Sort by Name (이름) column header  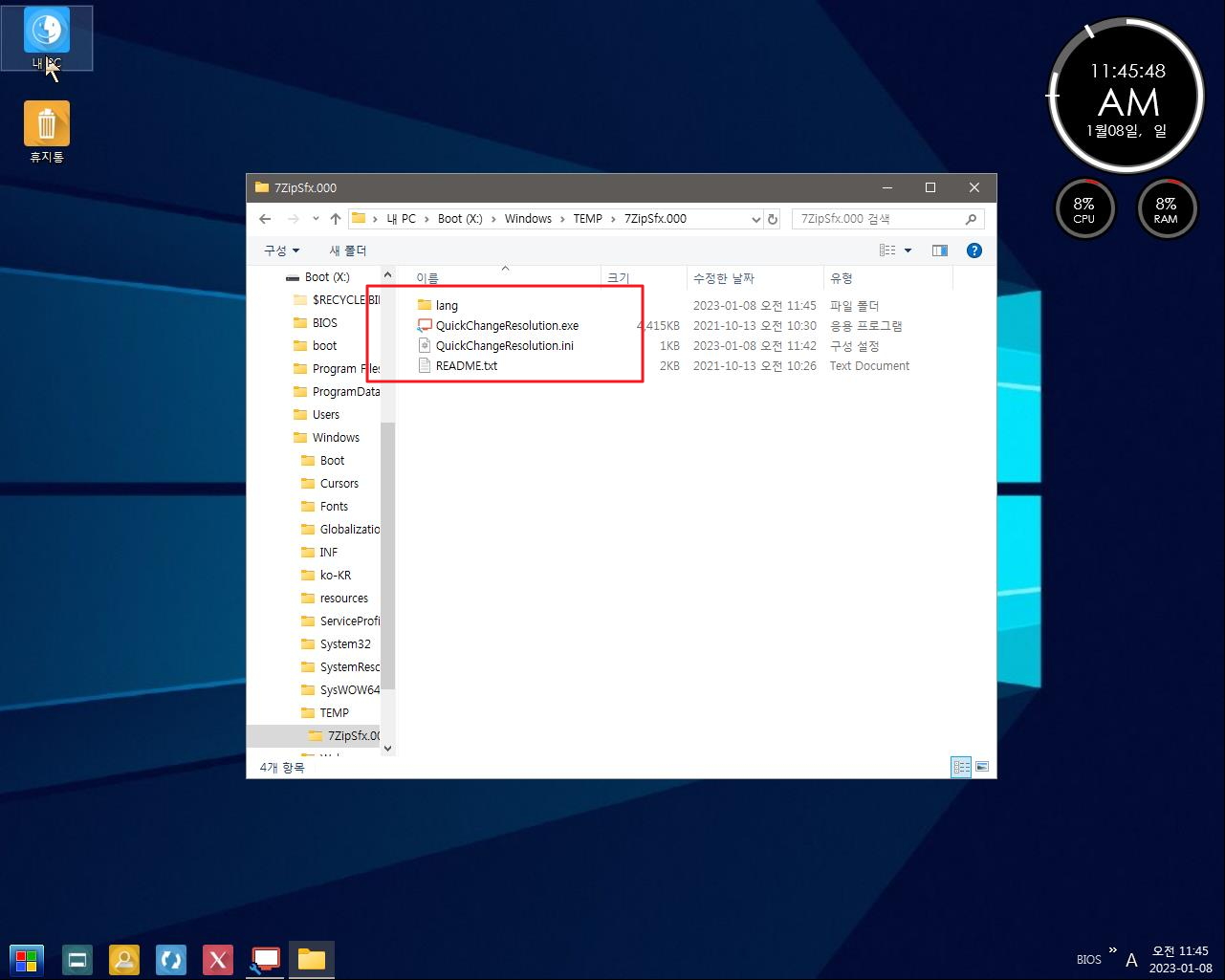tap(498, 278)
